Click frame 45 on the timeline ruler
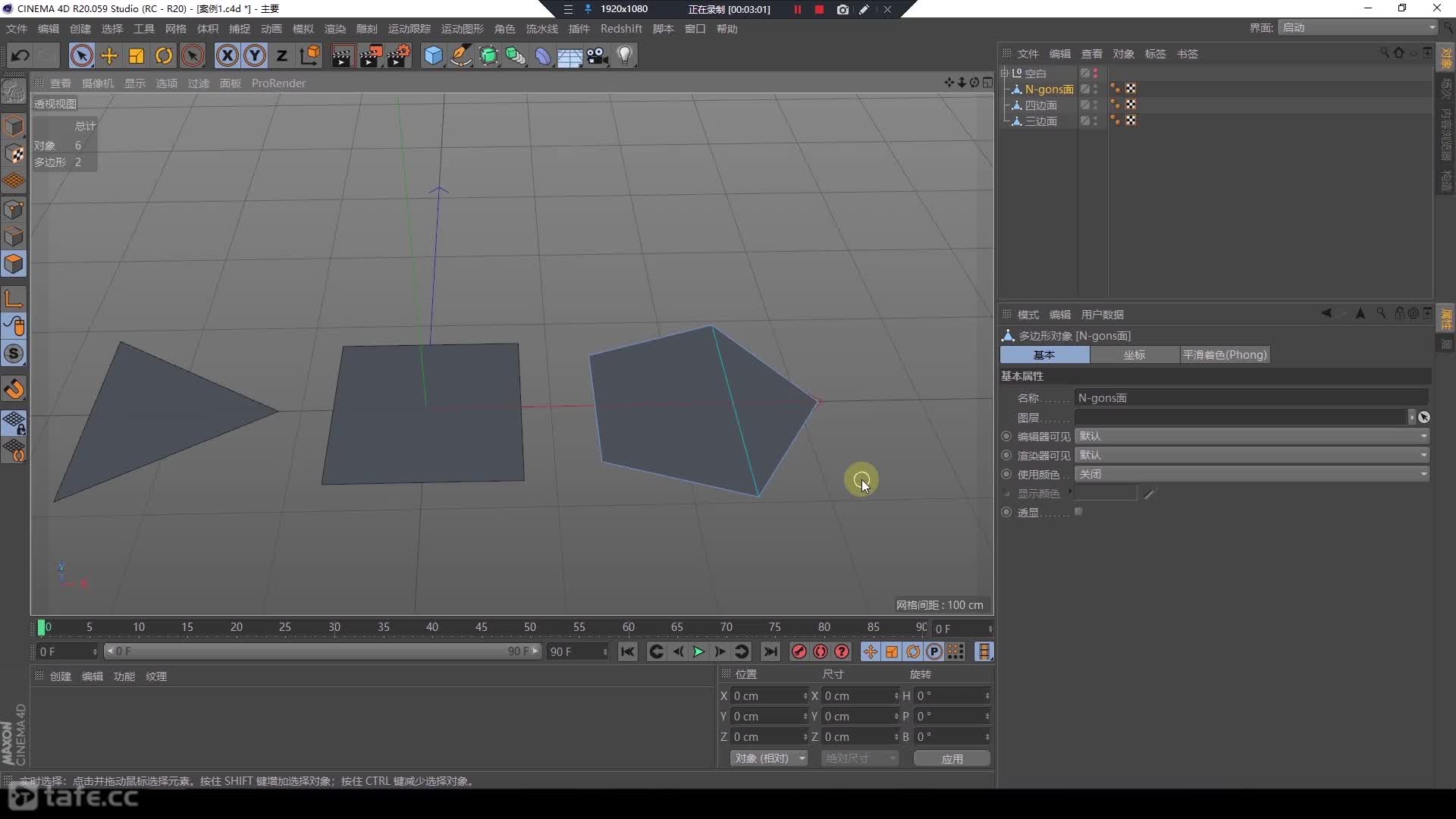This screenshot has height=819, width=1456. pyautogui.click(x=482, y=627)
